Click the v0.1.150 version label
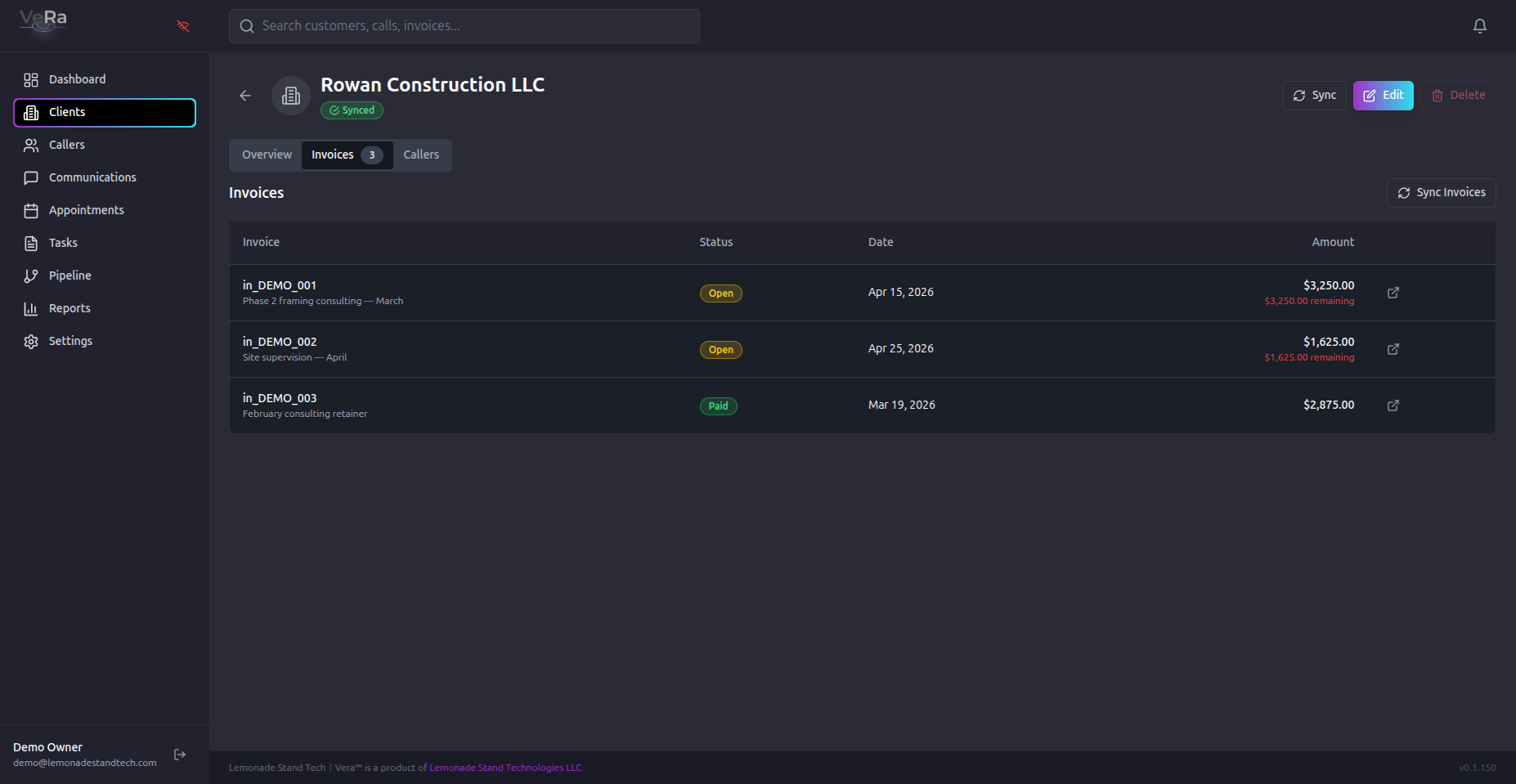 pyautogui.click(x=1478, y=768)
